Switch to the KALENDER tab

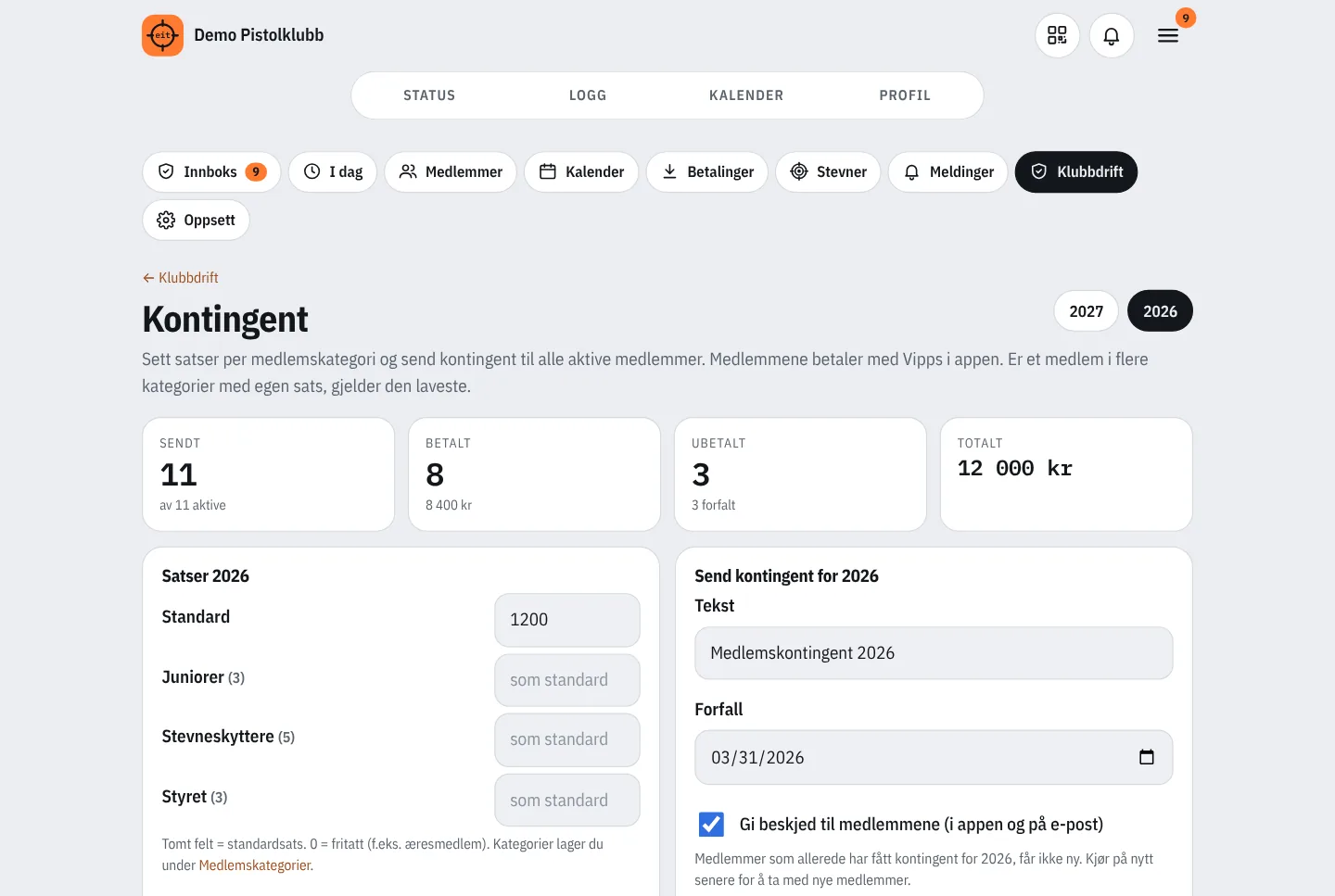[x=746, y=95]
